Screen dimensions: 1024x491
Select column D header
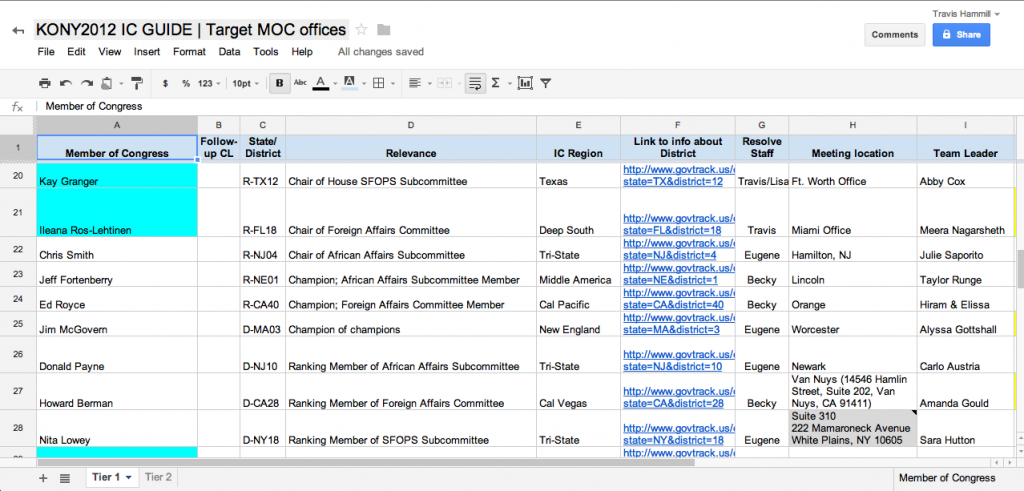click(411, 125)
